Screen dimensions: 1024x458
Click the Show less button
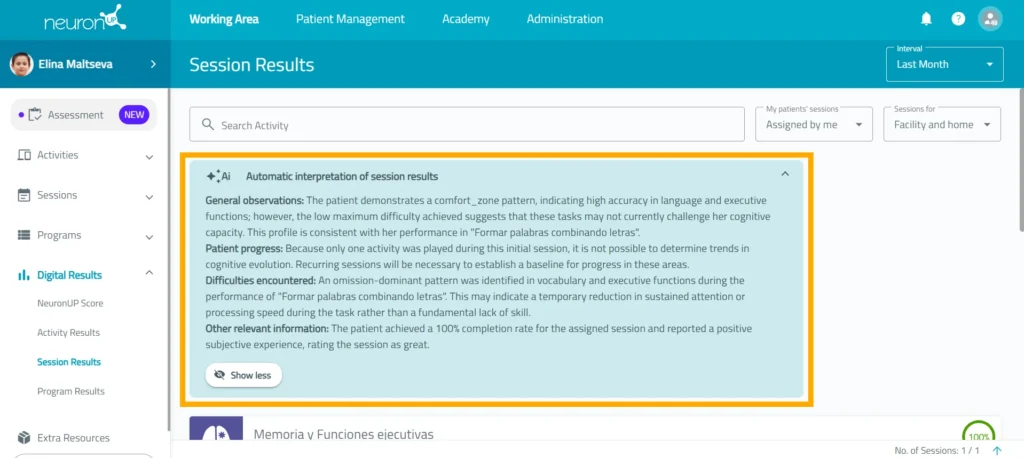click(244, 375)
